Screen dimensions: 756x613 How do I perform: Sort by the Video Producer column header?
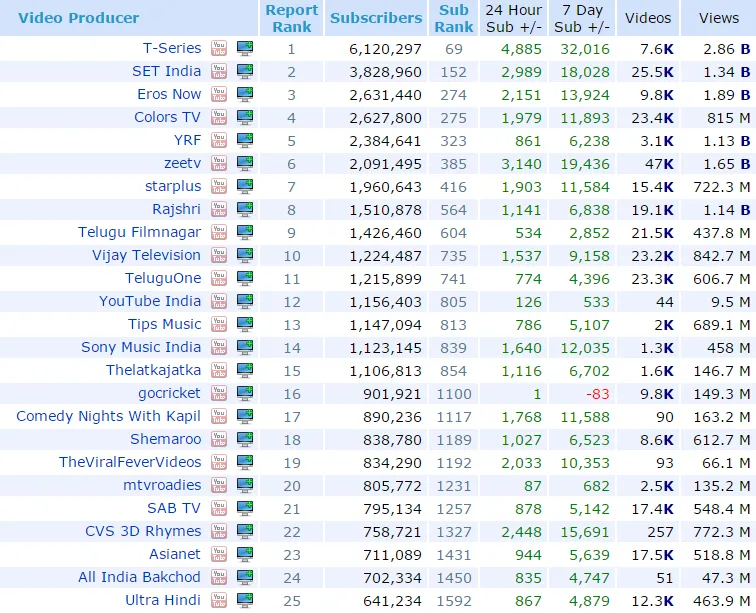[x=79, y=18]
